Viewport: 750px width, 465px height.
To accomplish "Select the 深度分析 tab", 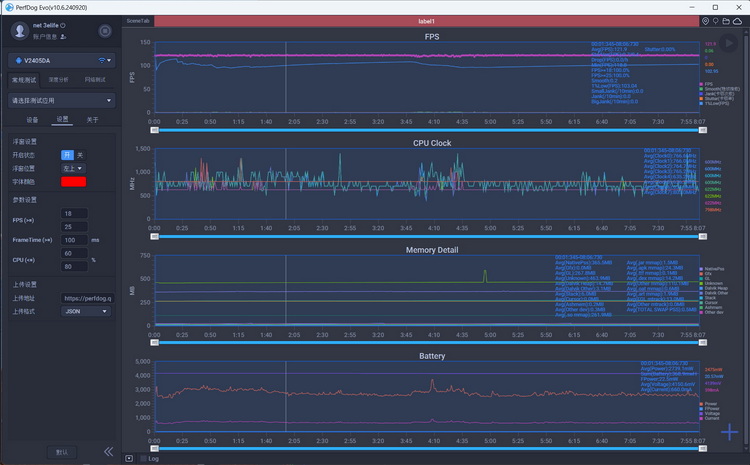I will click(x=58, y=80).
